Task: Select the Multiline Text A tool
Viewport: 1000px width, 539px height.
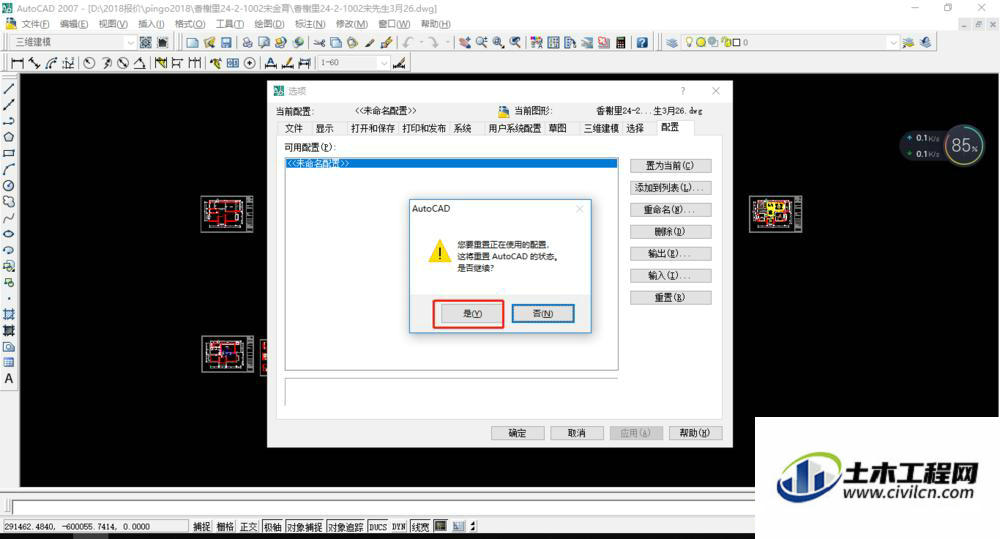Action: (9, 379)
